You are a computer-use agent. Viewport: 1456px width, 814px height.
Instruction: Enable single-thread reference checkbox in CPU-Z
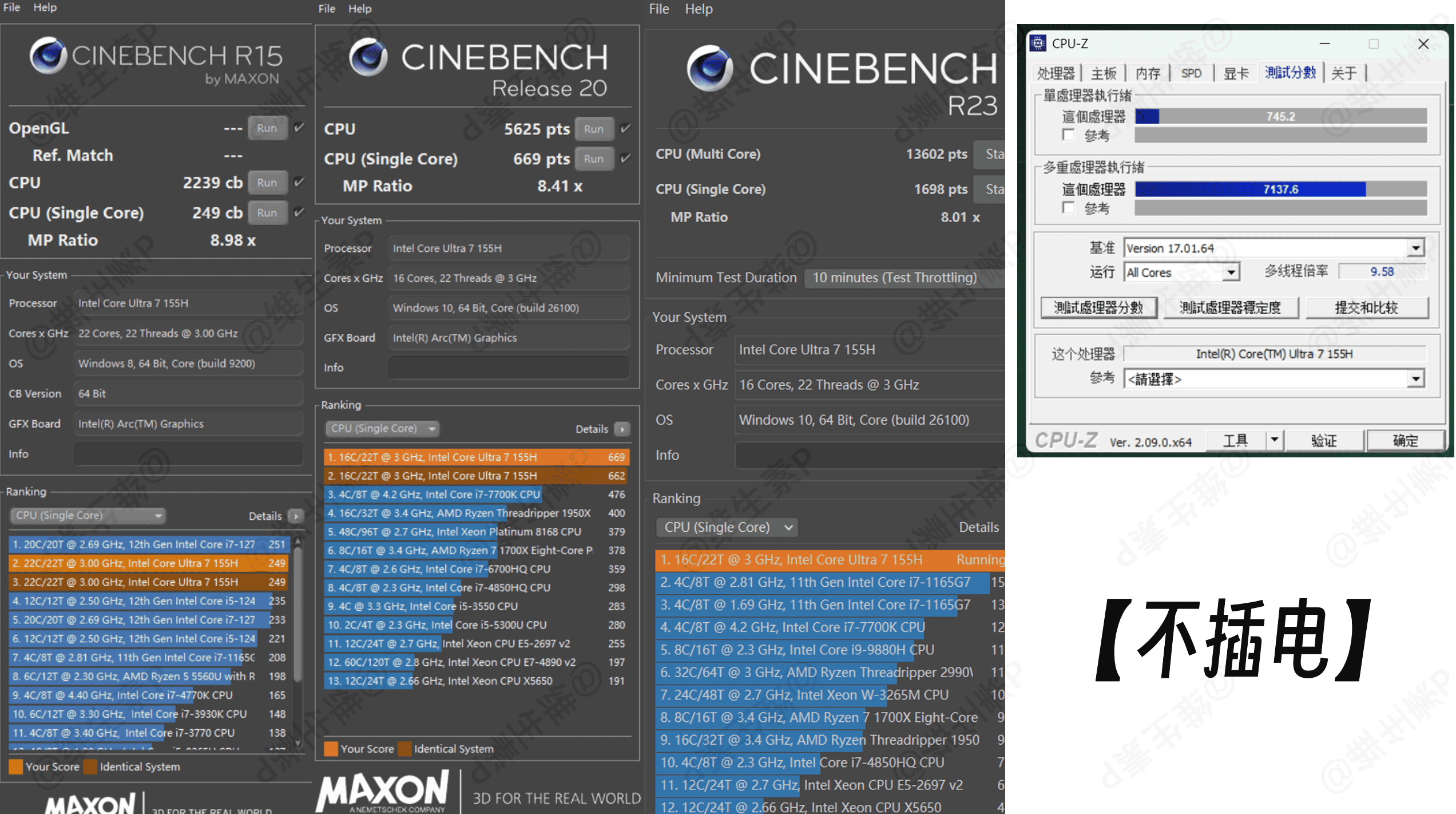pyautogui.click(x=1068, y=135)
